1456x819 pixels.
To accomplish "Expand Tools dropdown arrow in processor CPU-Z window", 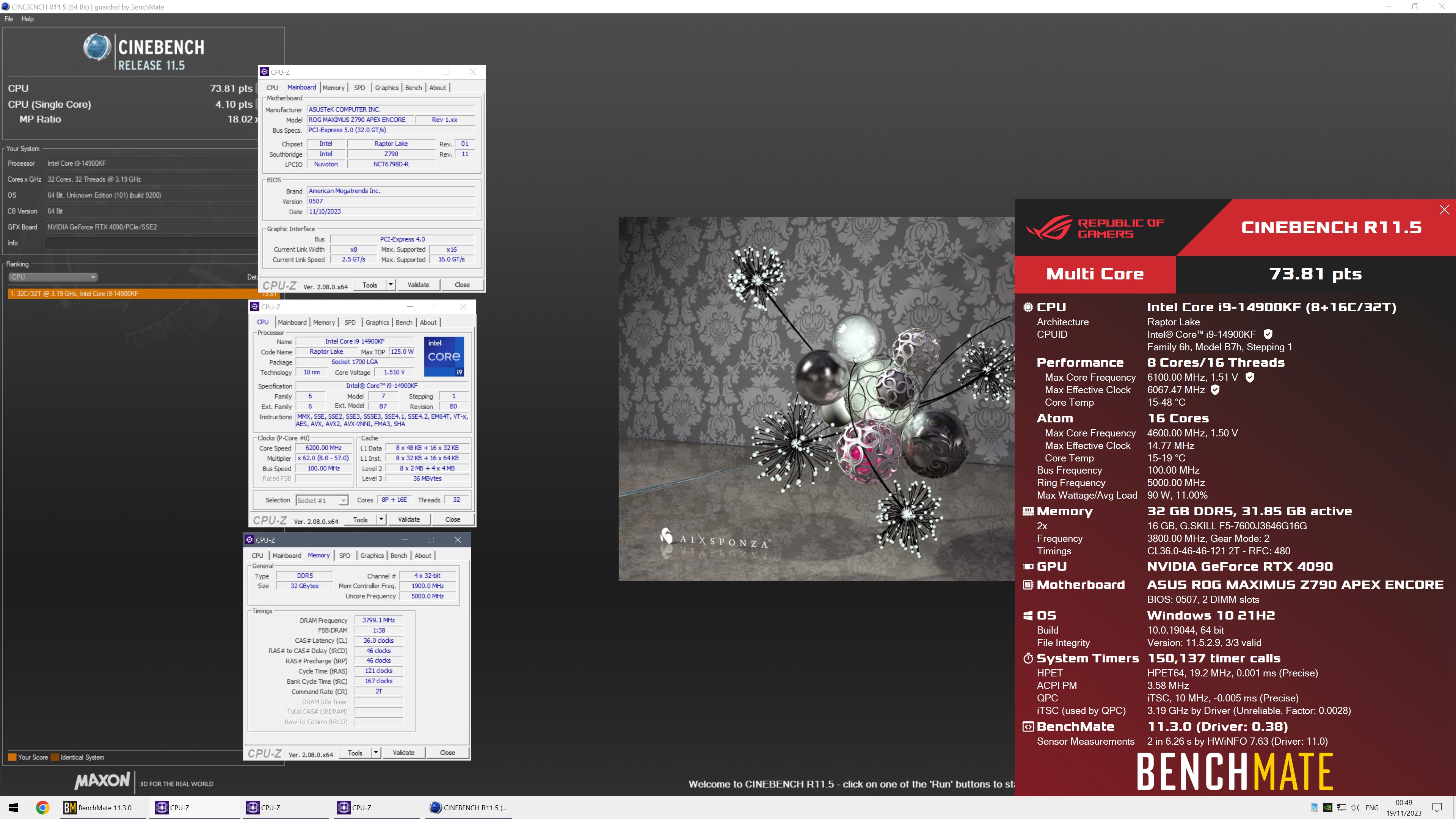I will click(x=381, y=519).
